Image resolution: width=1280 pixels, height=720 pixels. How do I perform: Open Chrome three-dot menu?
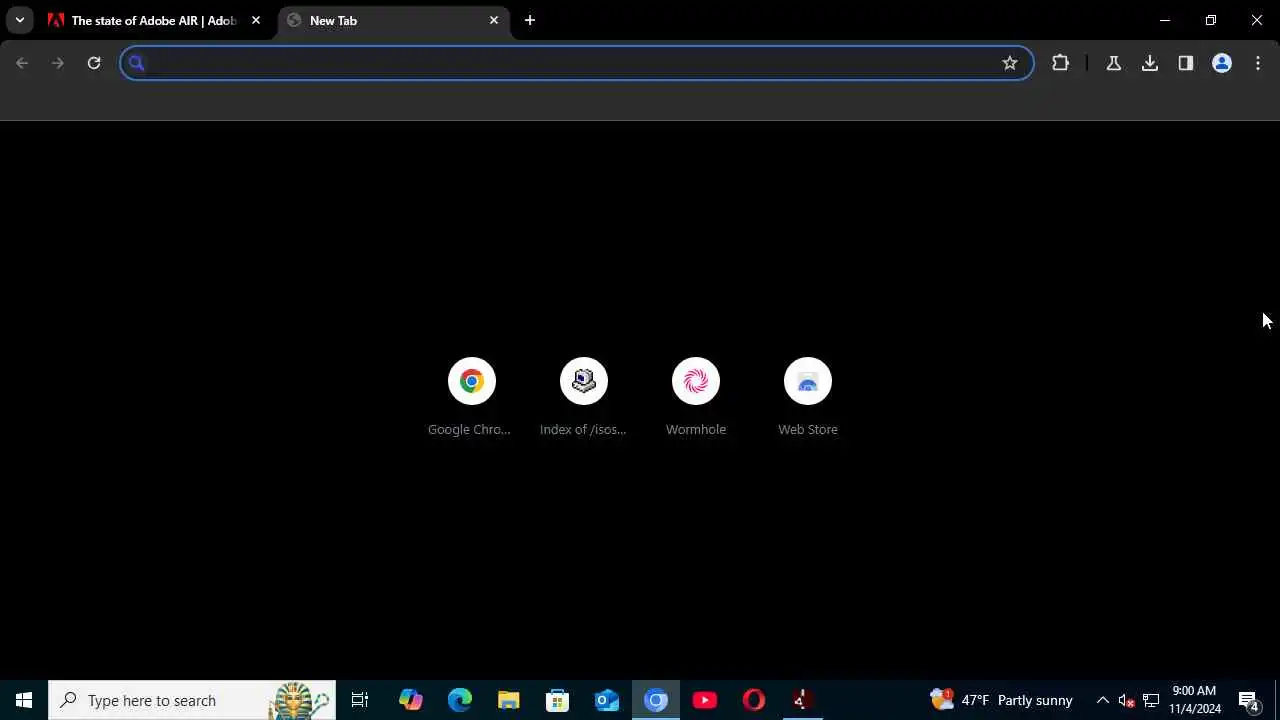point(1258,63)
